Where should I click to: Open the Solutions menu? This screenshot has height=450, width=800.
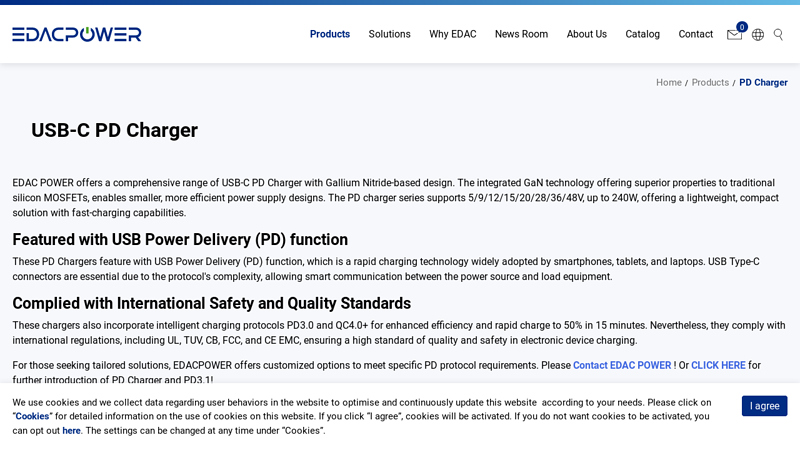click(389, 34)
